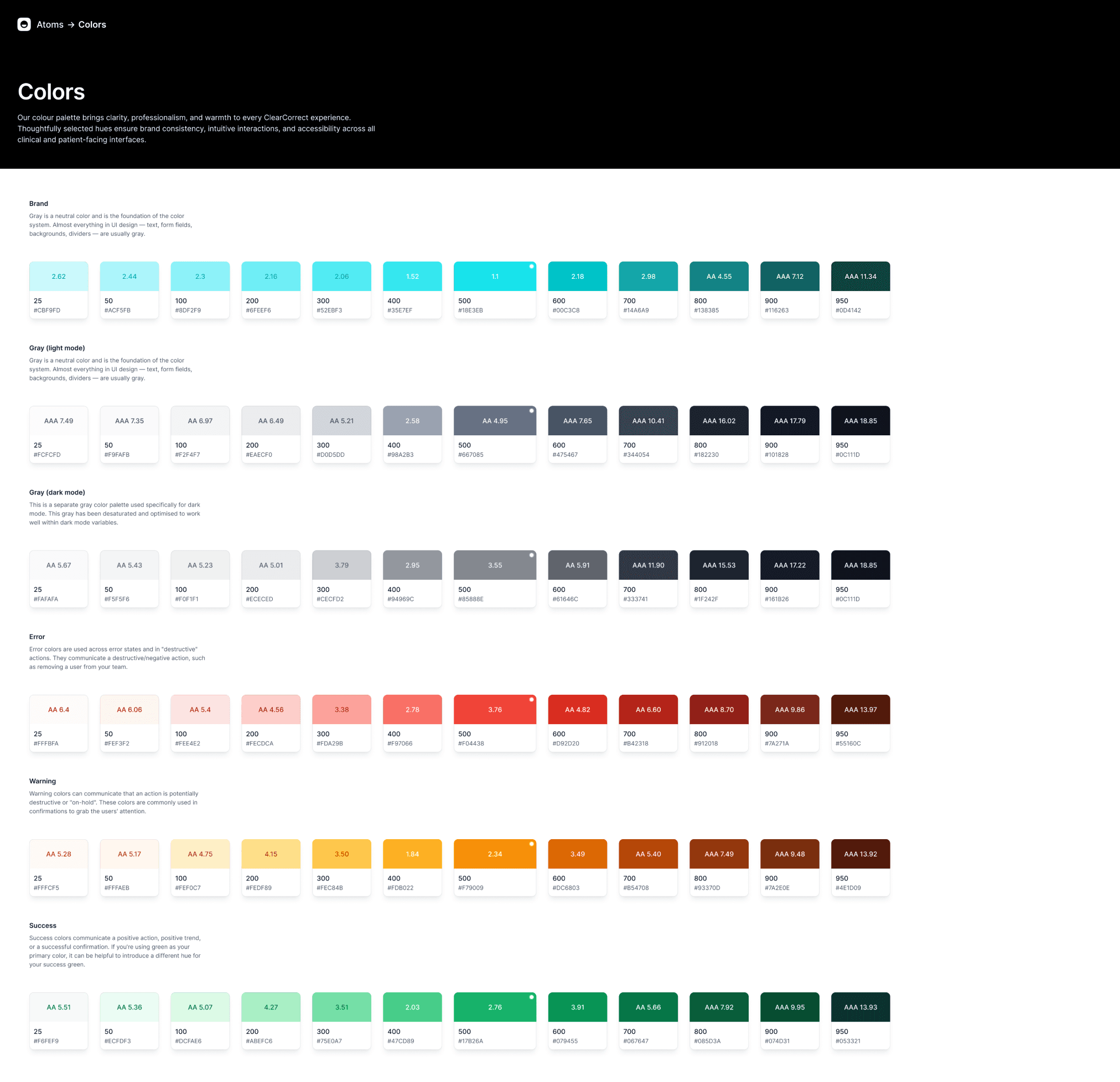The height and width of the screenshot is (1082, 1120).
Task: Choose Warning 400 swatch #FDB022
Action: pos(412,854)
